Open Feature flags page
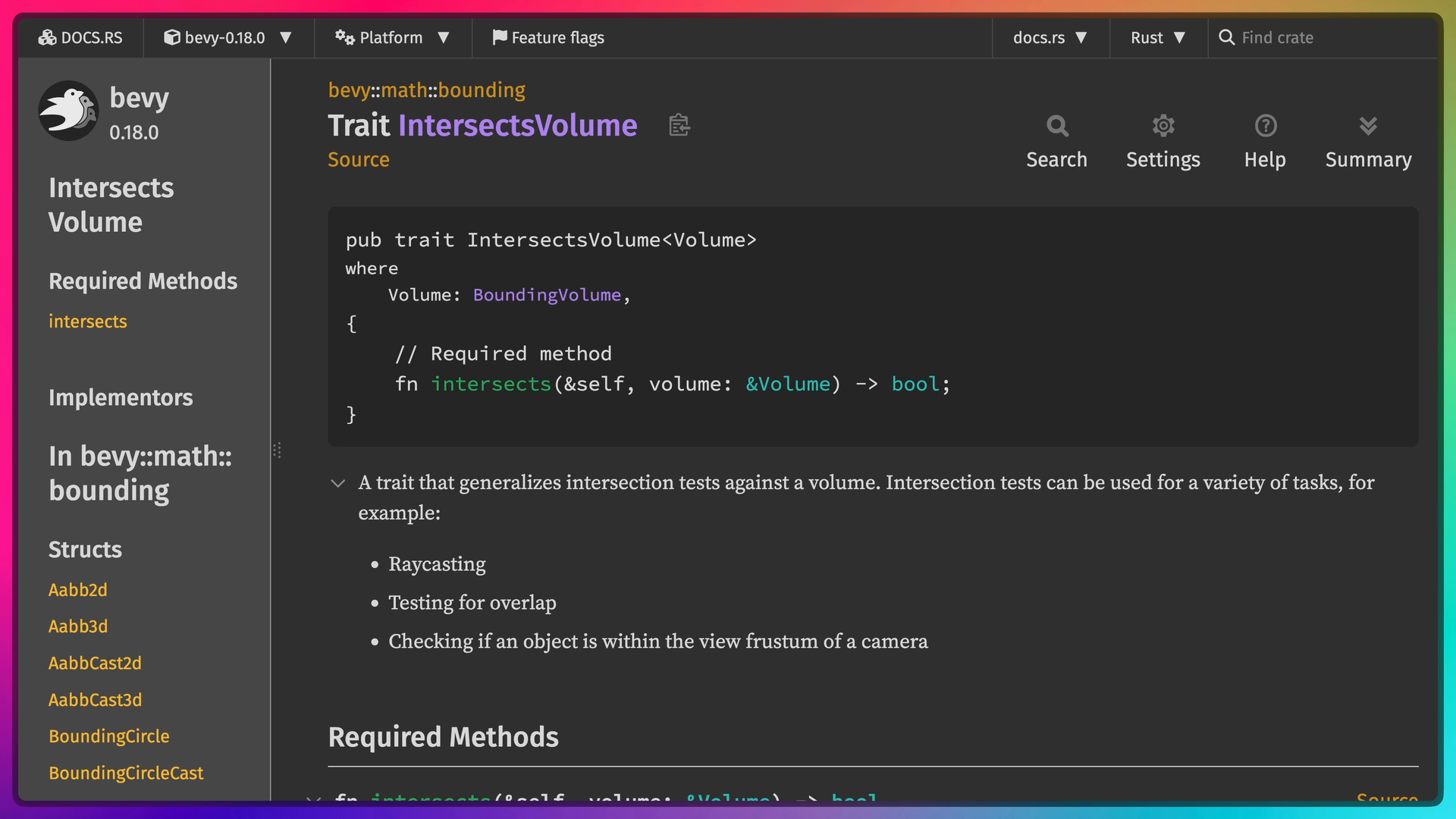This screenshot has width=1456, height=819. pyautogui.click(x=548, y=37)
